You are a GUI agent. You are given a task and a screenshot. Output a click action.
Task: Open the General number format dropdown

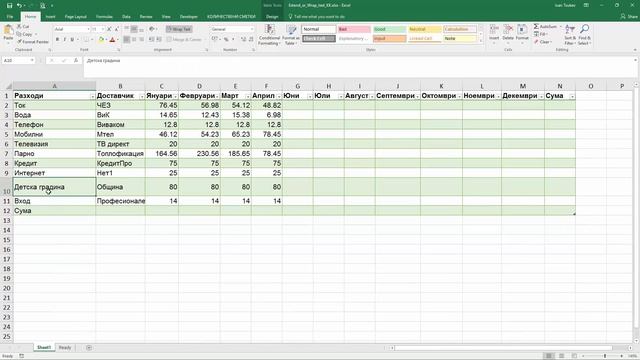(x=251, y=29)
